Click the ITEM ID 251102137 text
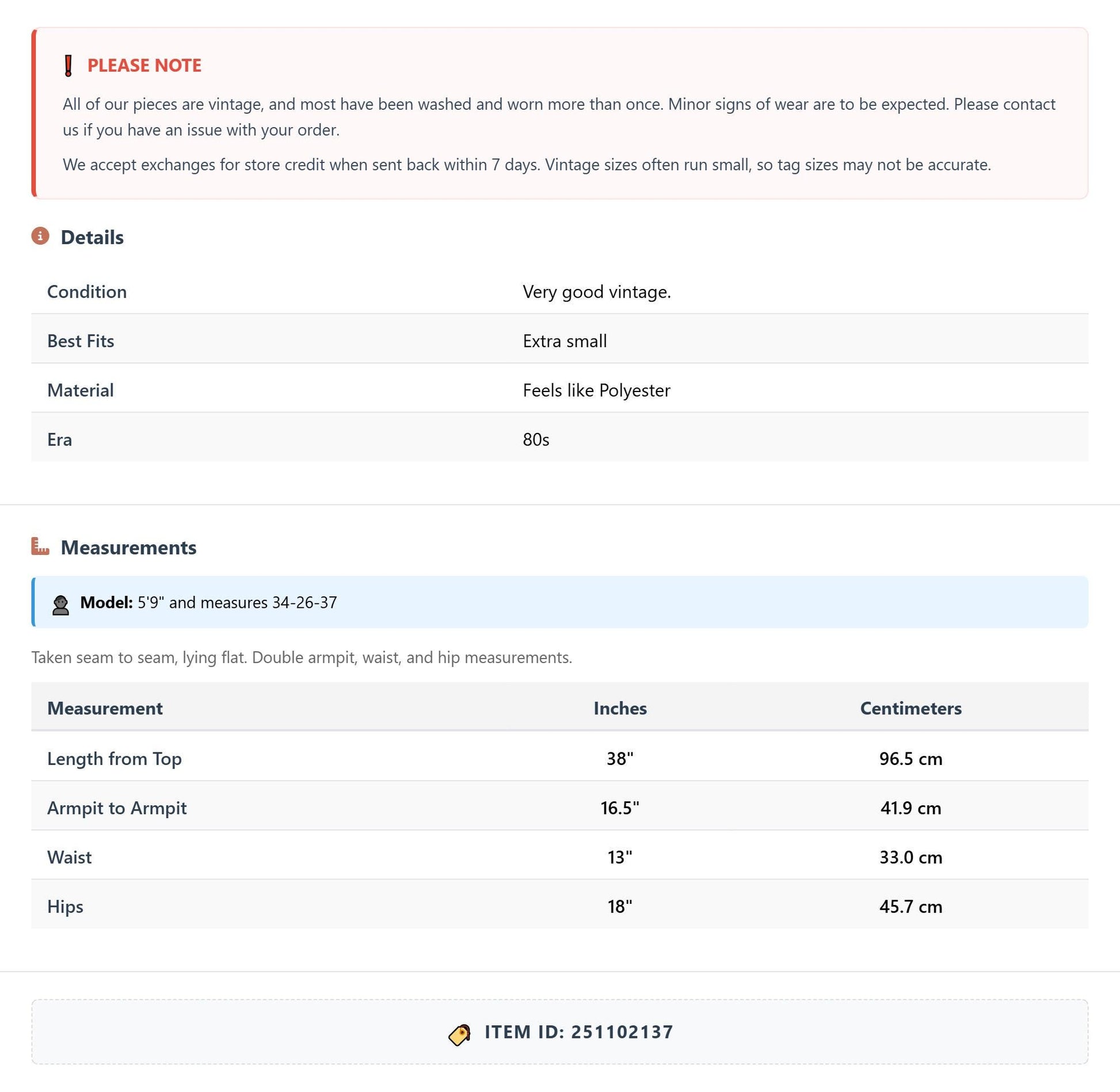 [x=578, y=1032]
